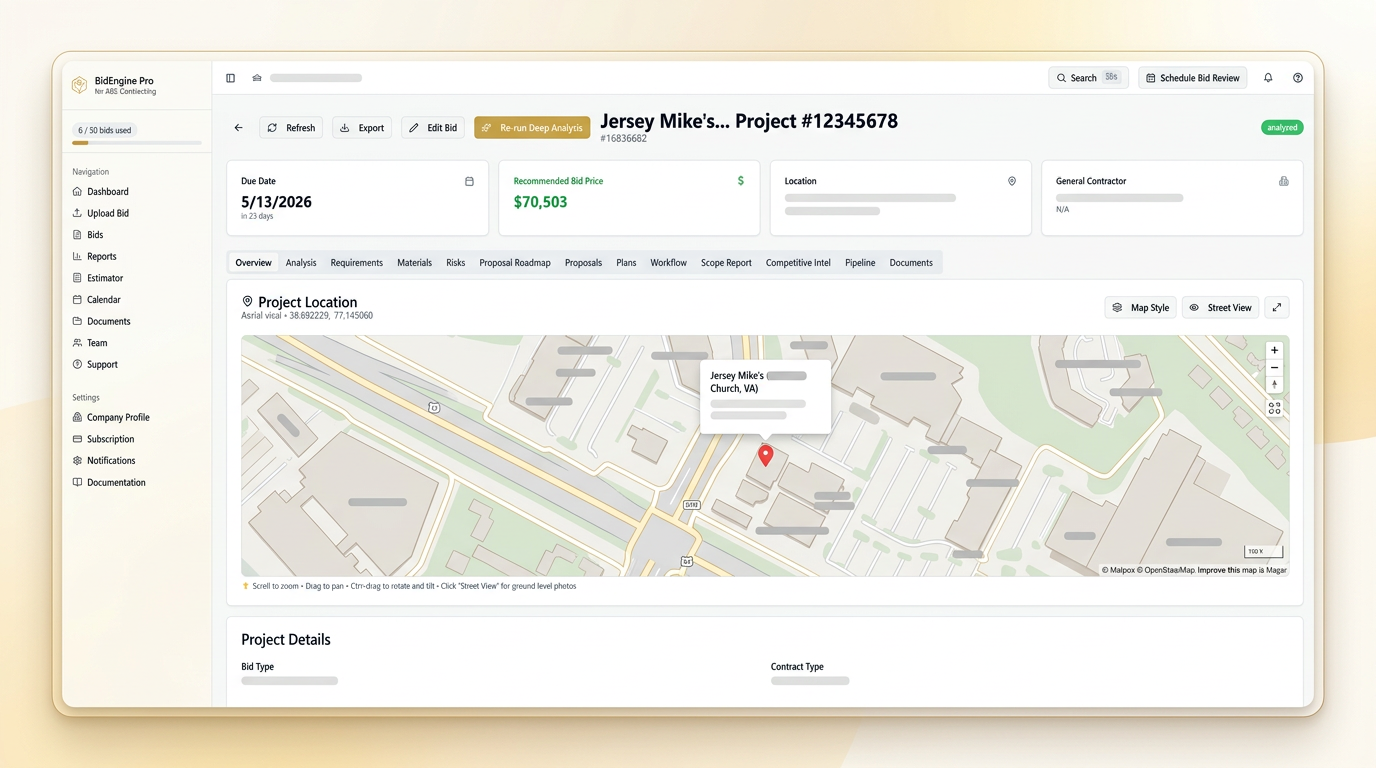Click the Jersey Mike's map popup

pos(765,397)
